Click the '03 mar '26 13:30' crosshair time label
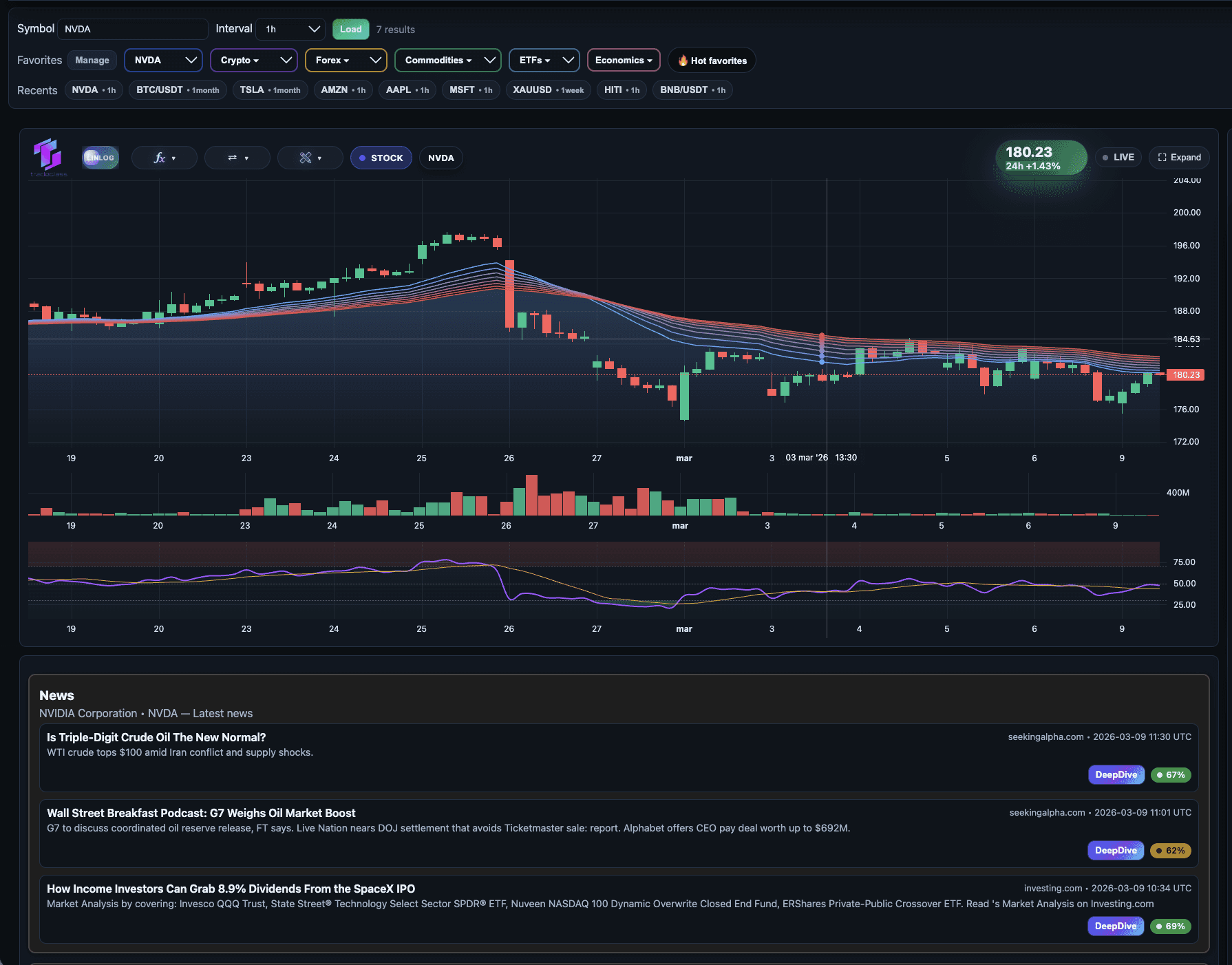 point(821,457)
